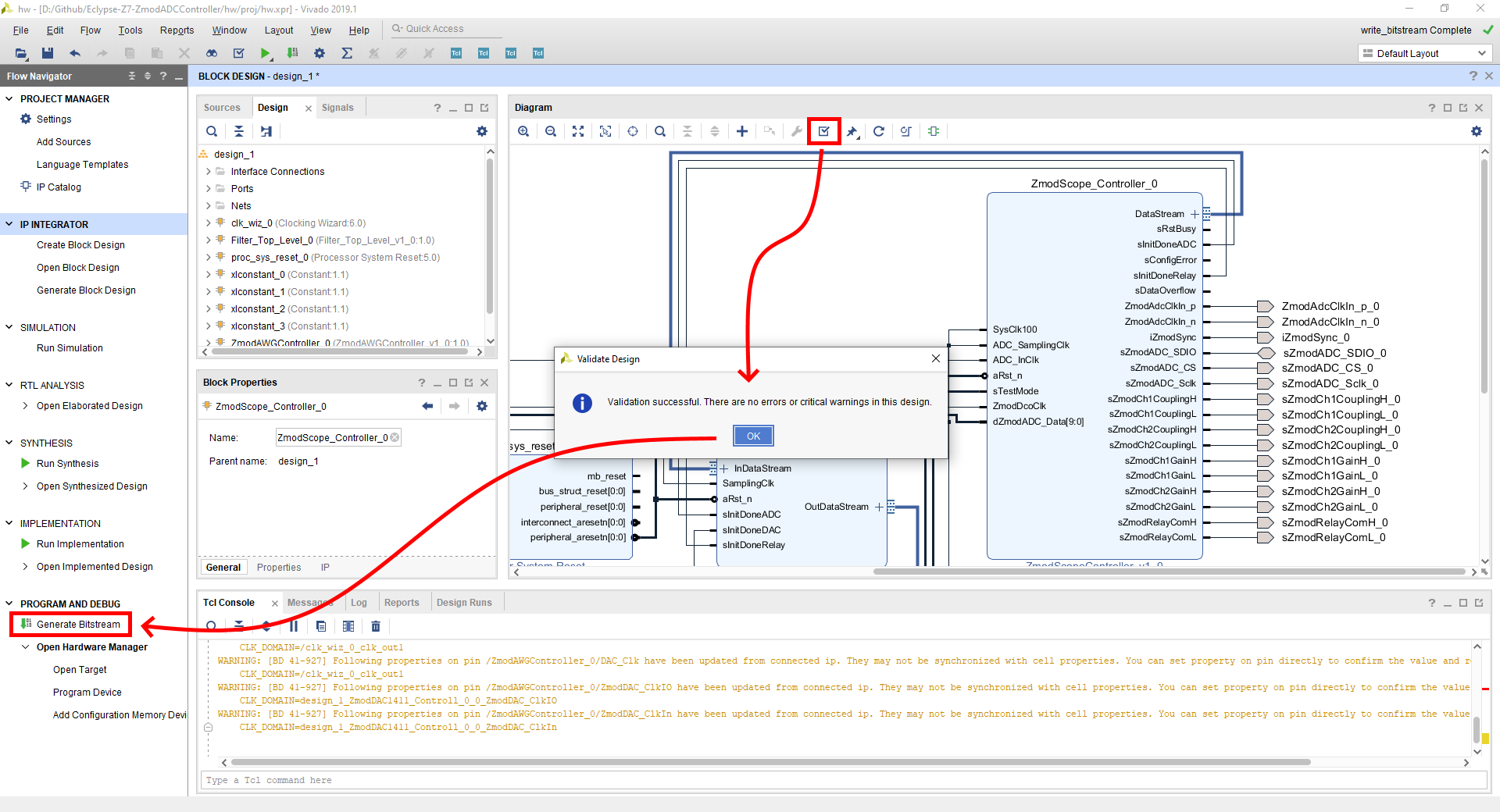
Task: Regenerate the diagram layout
Action: point(879,131)
